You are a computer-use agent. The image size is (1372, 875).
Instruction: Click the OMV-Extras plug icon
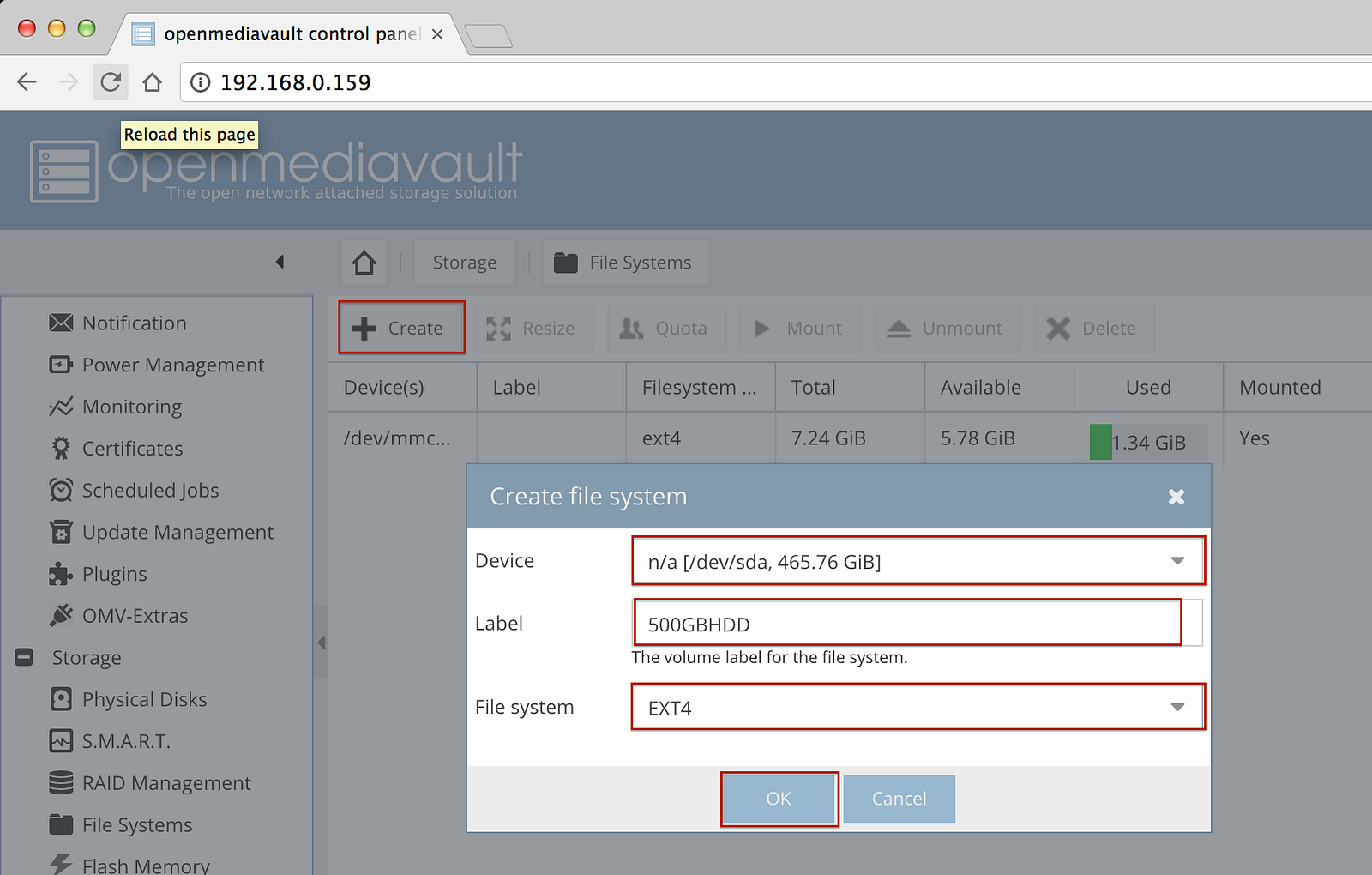pyautogui.click(x=61, y=615)
